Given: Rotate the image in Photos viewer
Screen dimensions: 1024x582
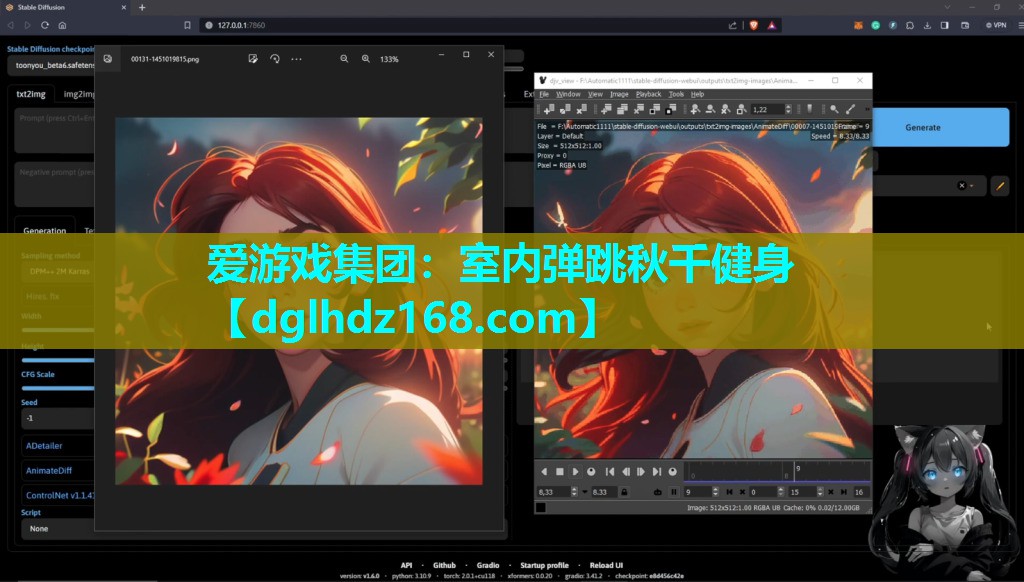Looking at the screenshot, I should coord(275,59).
